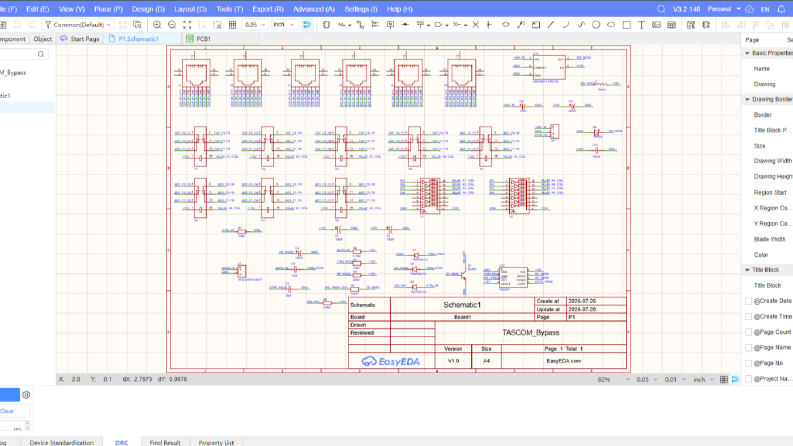The width and height of the screenshot is (793, 446).
Task: Click the settings gear in bottom panel
Action: (26, 395)
